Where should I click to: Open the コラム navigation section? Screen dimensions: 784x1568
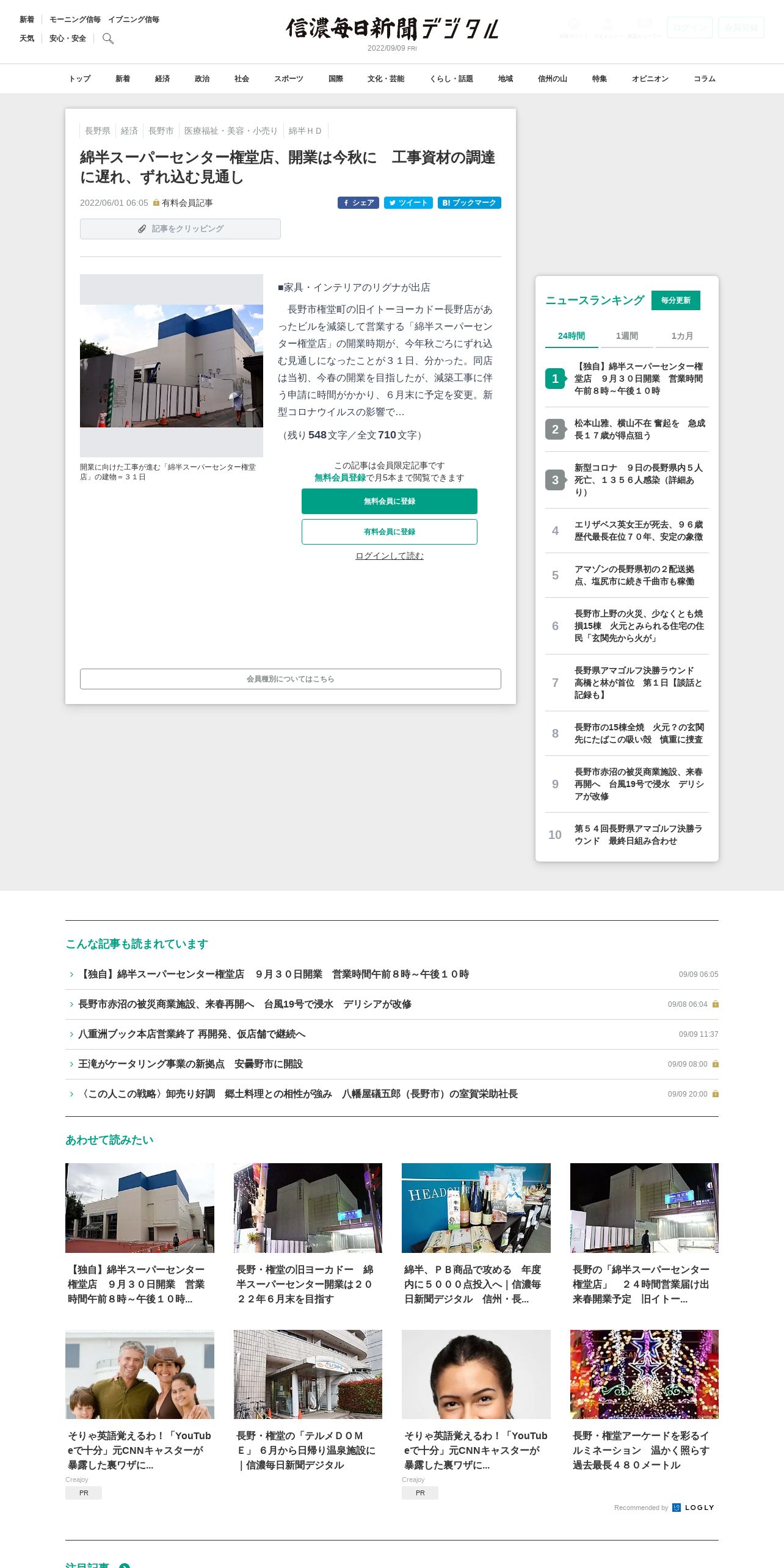click(705, 79)
